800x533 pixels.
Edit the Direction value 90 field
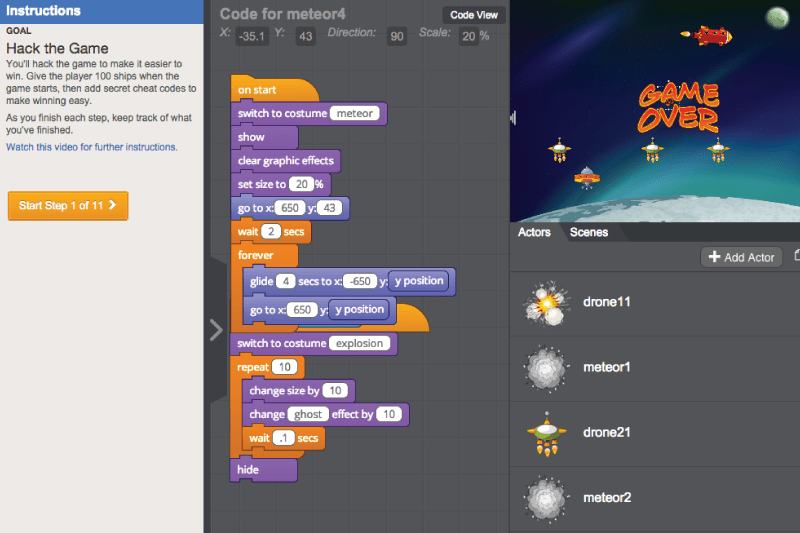coord(396,36)
